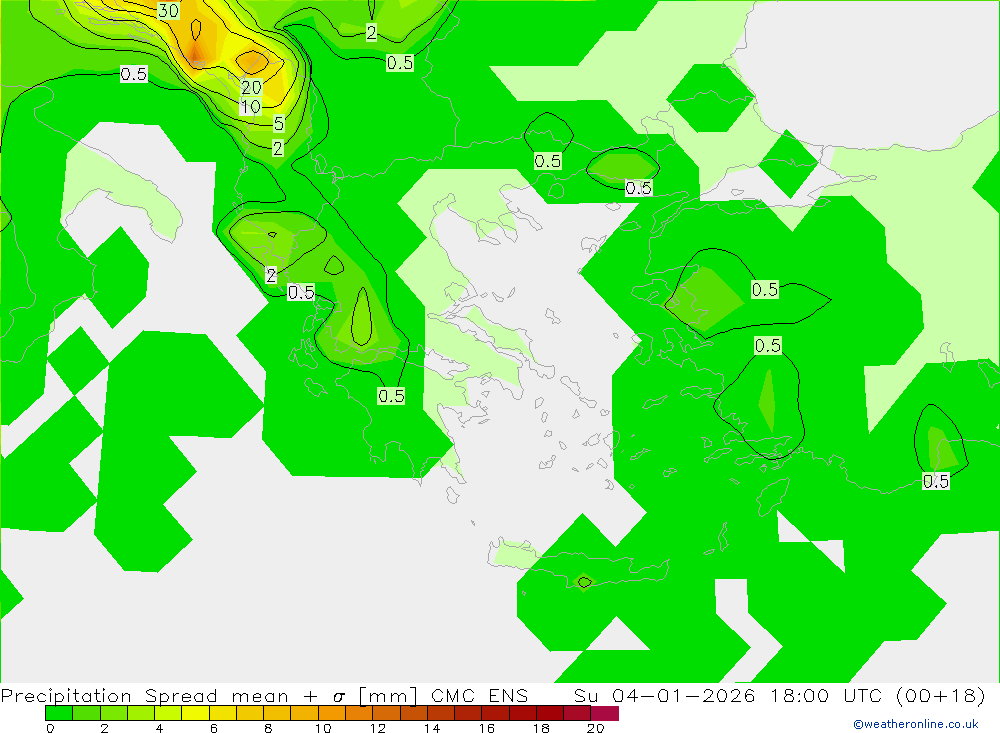Viewport: 1000px width, 733px height.
Task: Click the 10 contour label
Action: point(251,107)
